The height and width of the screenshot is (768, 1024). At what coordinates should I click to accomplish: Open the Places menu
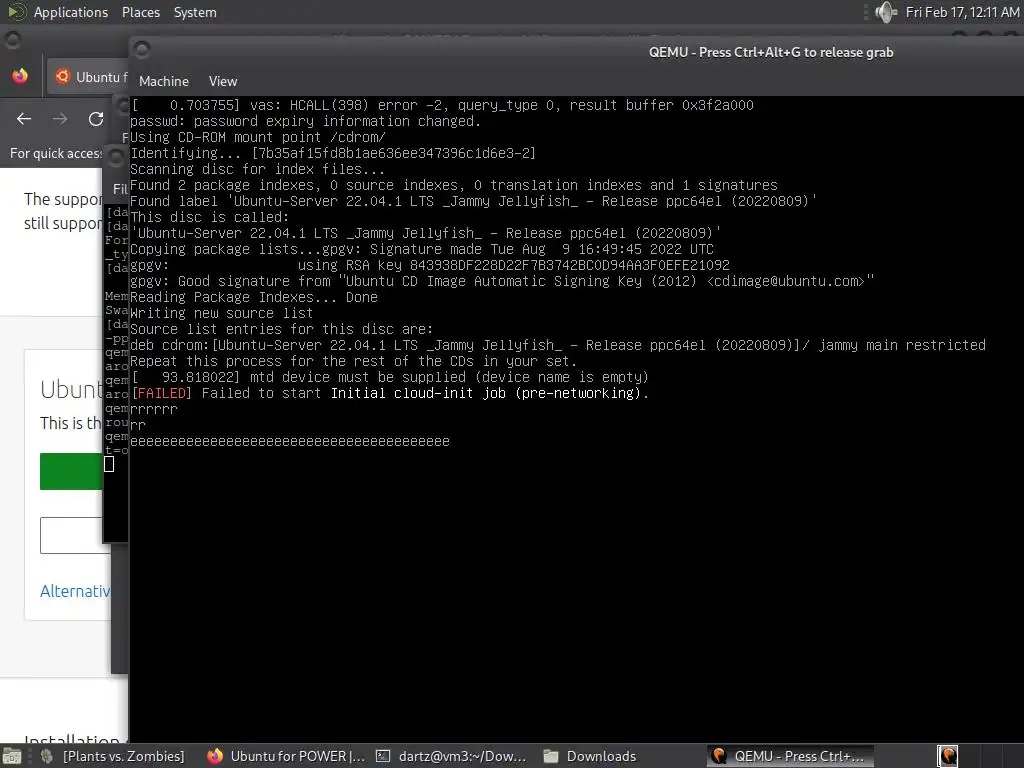coord(140,12)
